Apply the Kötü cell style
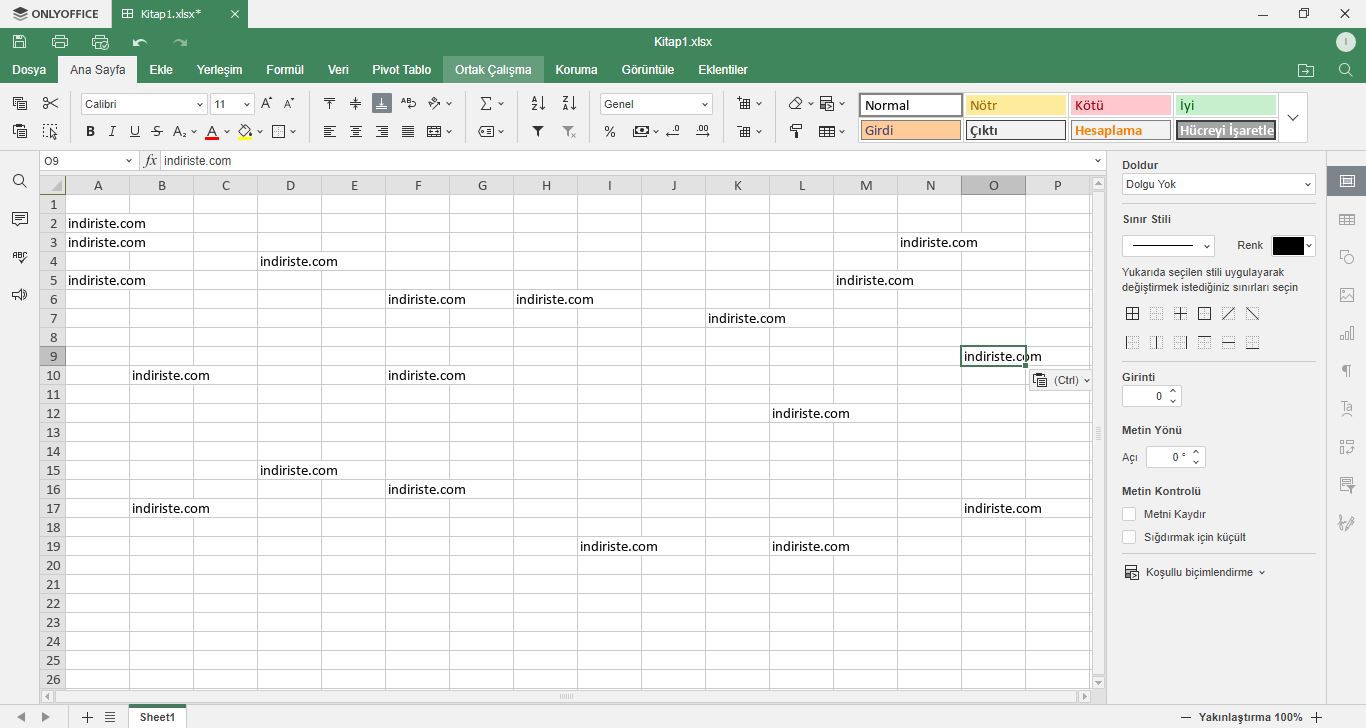1366x728 pixels. coord(1121,105)
